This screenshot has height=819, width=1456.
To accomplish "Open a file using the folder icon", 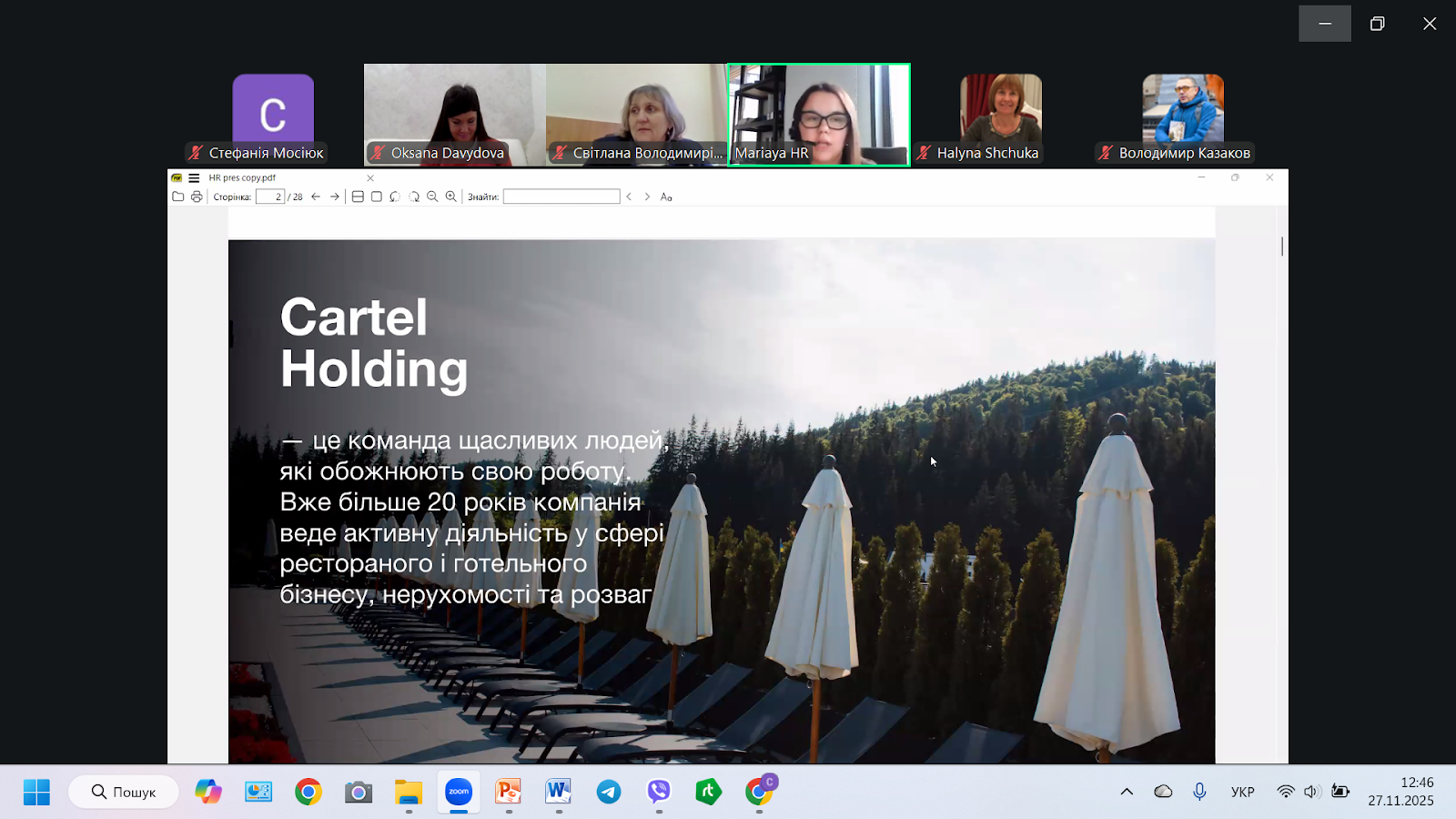I will pyautogui.click(x=178, y=197).
